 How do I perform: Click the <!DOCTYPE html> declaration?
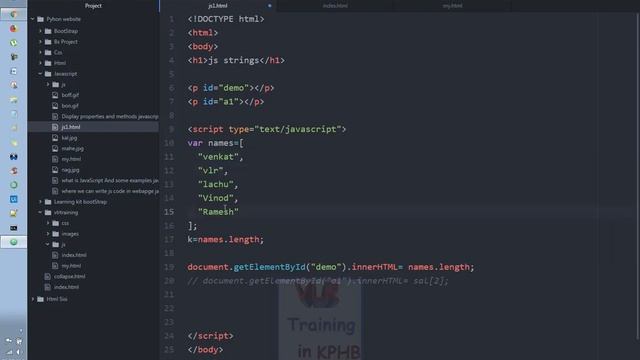(x=226, y=19)
